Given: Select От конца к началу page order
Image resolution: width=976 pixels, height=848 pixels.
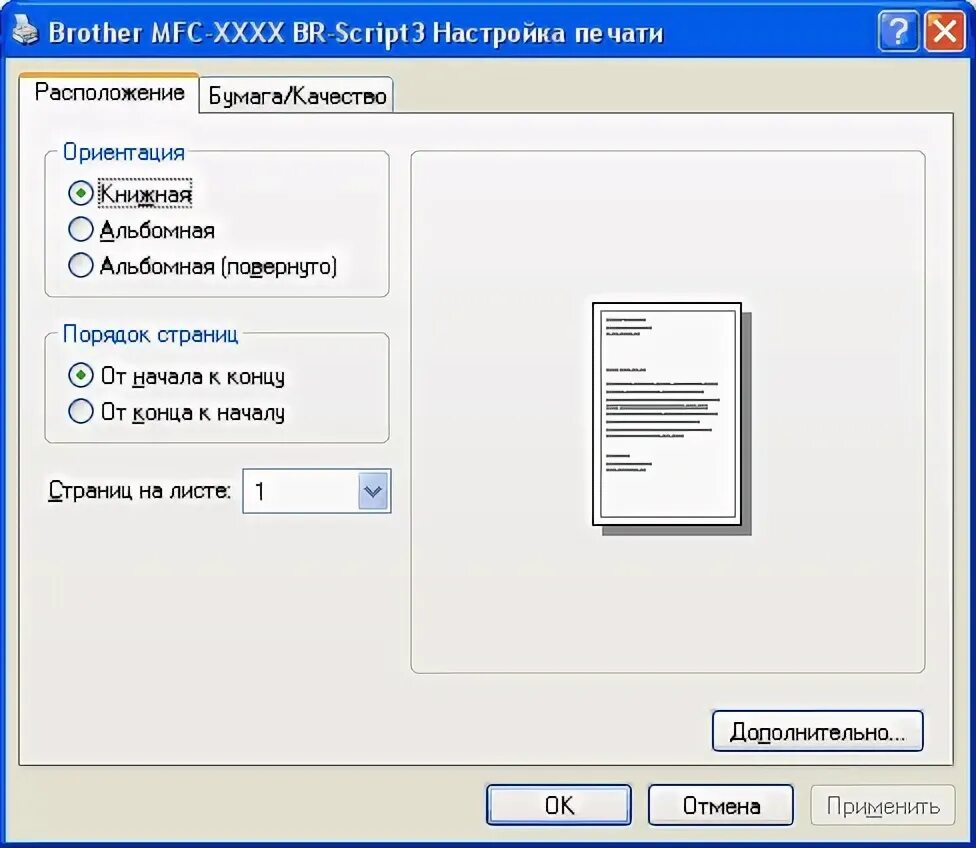Looking at the screenshot, I should (81, 412).
